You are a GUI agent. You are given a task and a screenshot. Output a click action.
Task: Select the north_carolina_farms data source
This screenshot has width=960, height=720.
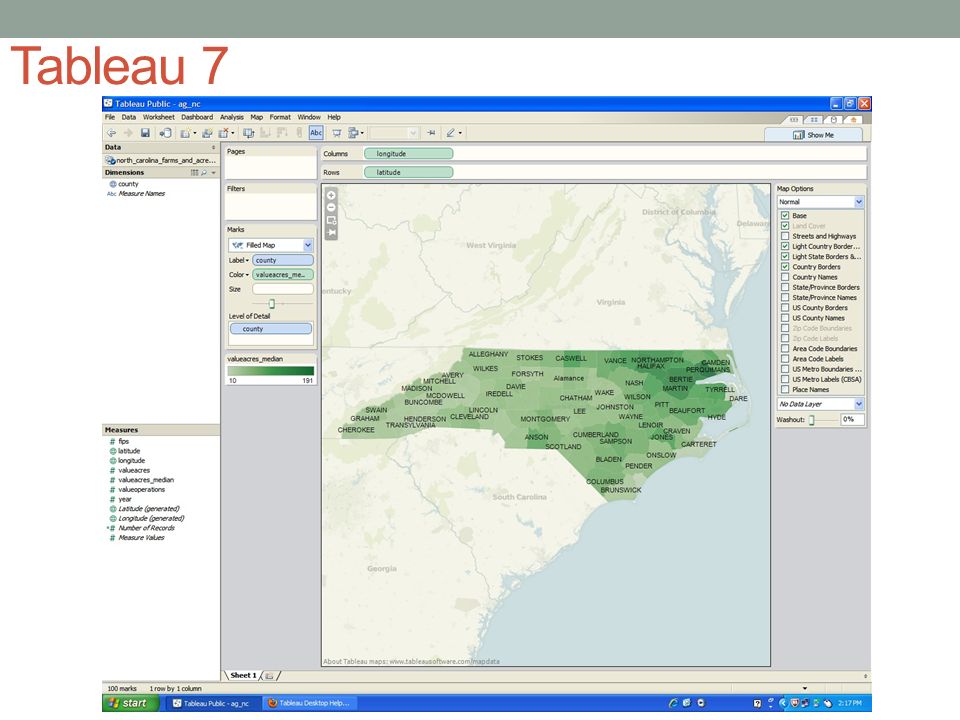coord(161,160)
